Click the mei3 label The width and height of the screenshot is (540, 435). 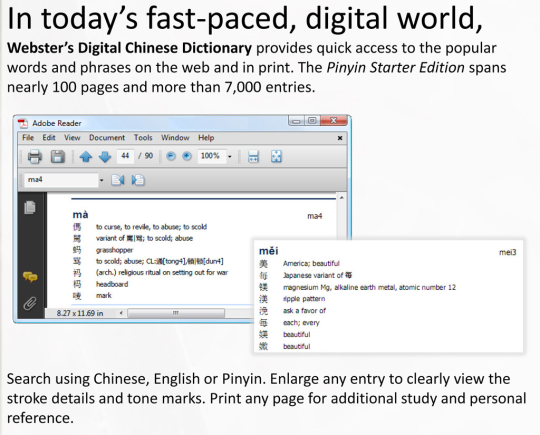(x=508, y=252)
